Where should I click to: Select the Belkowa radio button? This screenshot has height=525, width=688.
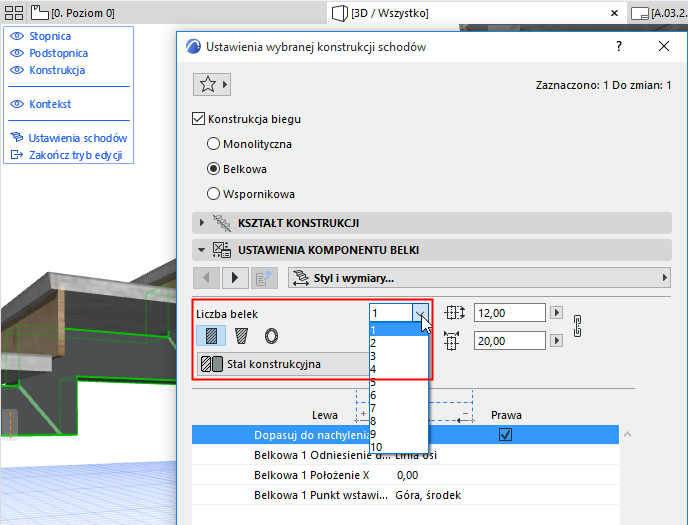213,169
